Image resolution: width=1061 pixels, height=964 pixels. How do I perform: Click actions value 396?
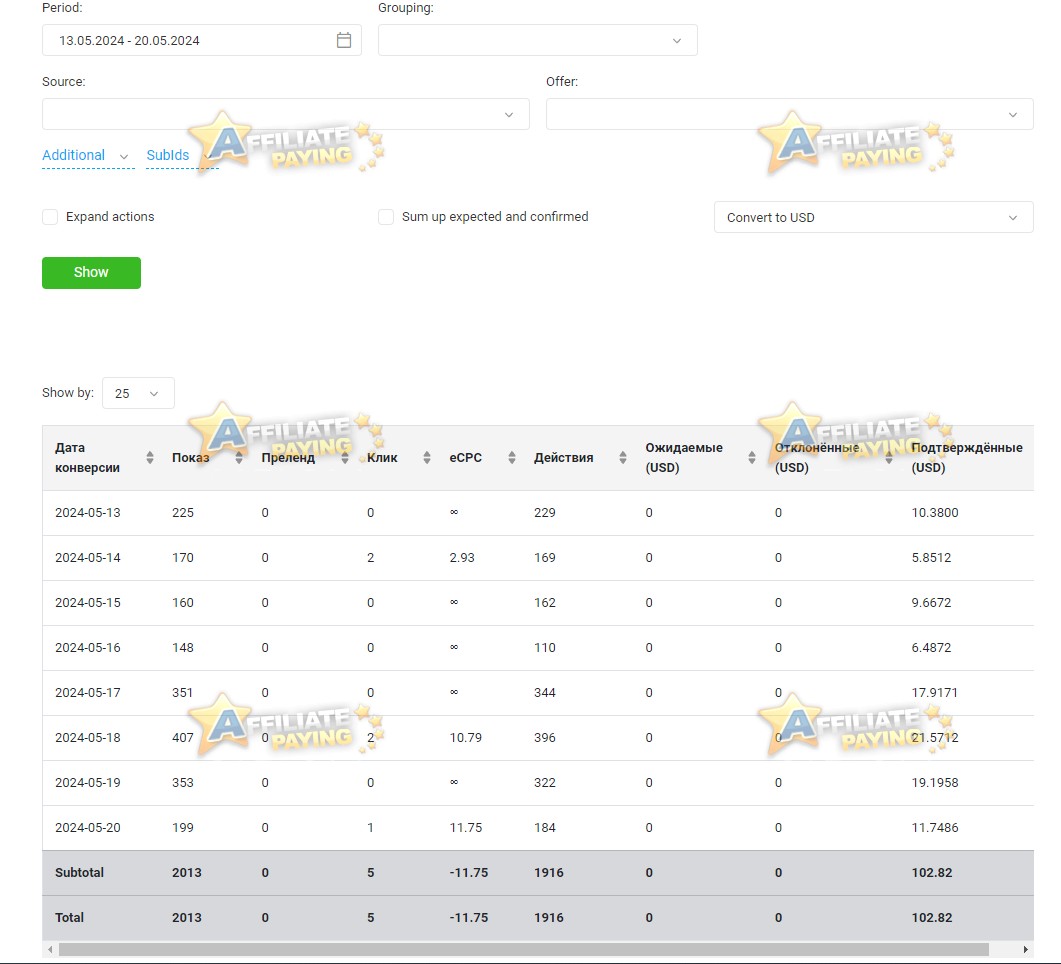click(x=545, y=737)
